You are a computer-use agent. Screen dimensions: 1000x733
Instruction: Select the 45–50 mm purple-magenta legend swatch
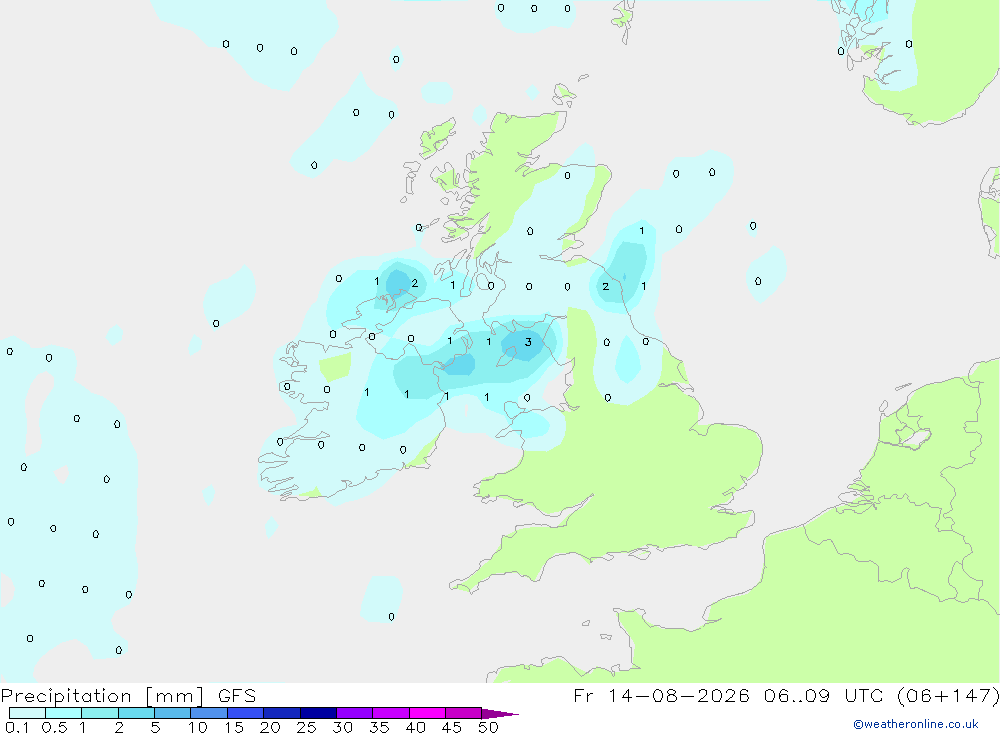click(x=463, y=713)
